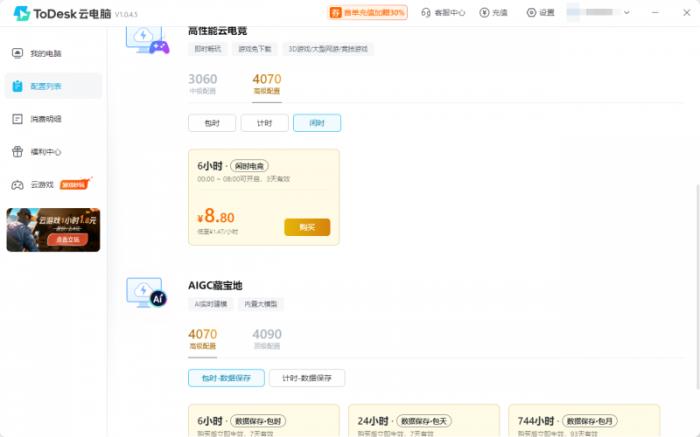
Task: Open the cloud gaming promo banner
Action: click(53, 230)
